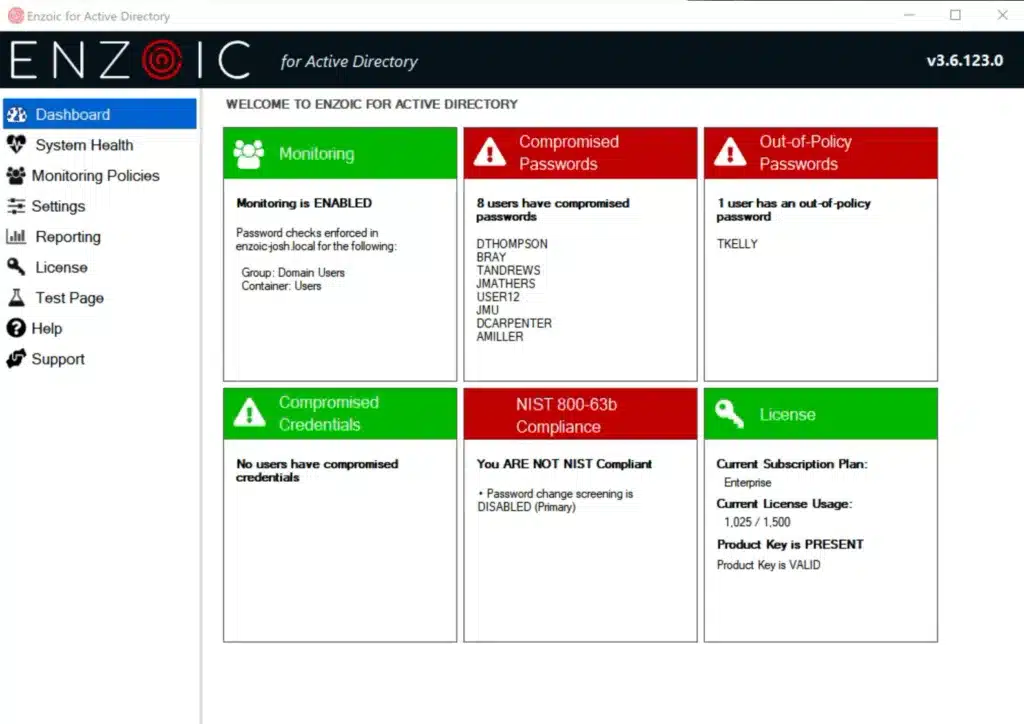This screenshot has width=1024, height=724.
Task: Select the License key icon in sidebar
Action: coord(18,267)
